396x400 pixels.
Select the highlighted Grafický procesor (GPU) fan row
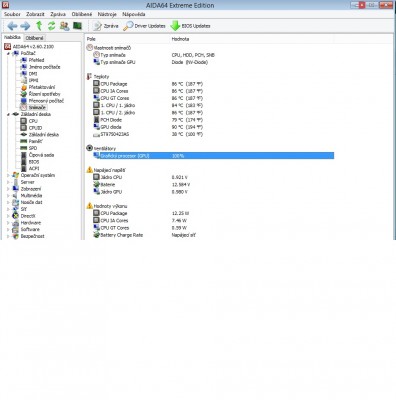[213, 156]
